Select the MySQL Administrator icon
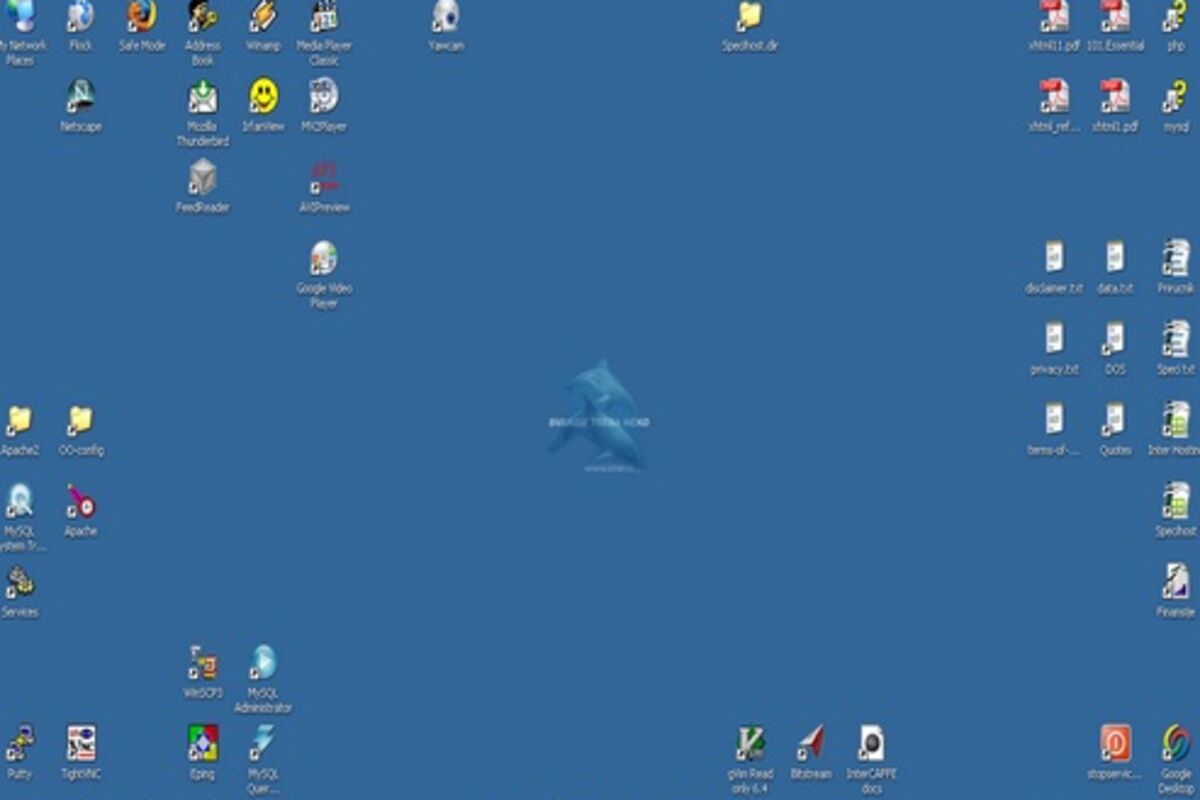The width and height of the screenshot is (1200, 800). 263,663
